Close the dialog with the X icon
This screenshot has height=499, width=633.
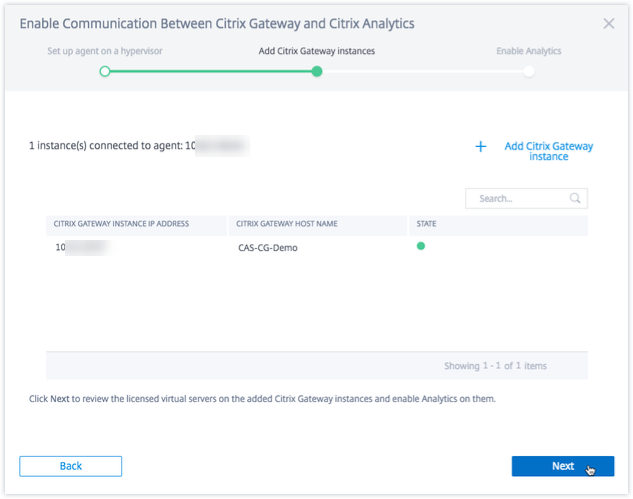pos(609,23)
